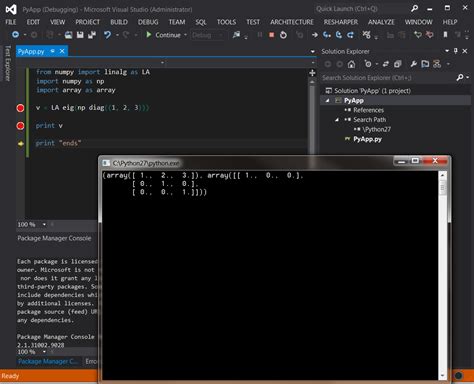
Task: Open the active files dropdown arrow
Action: [312, 51]
